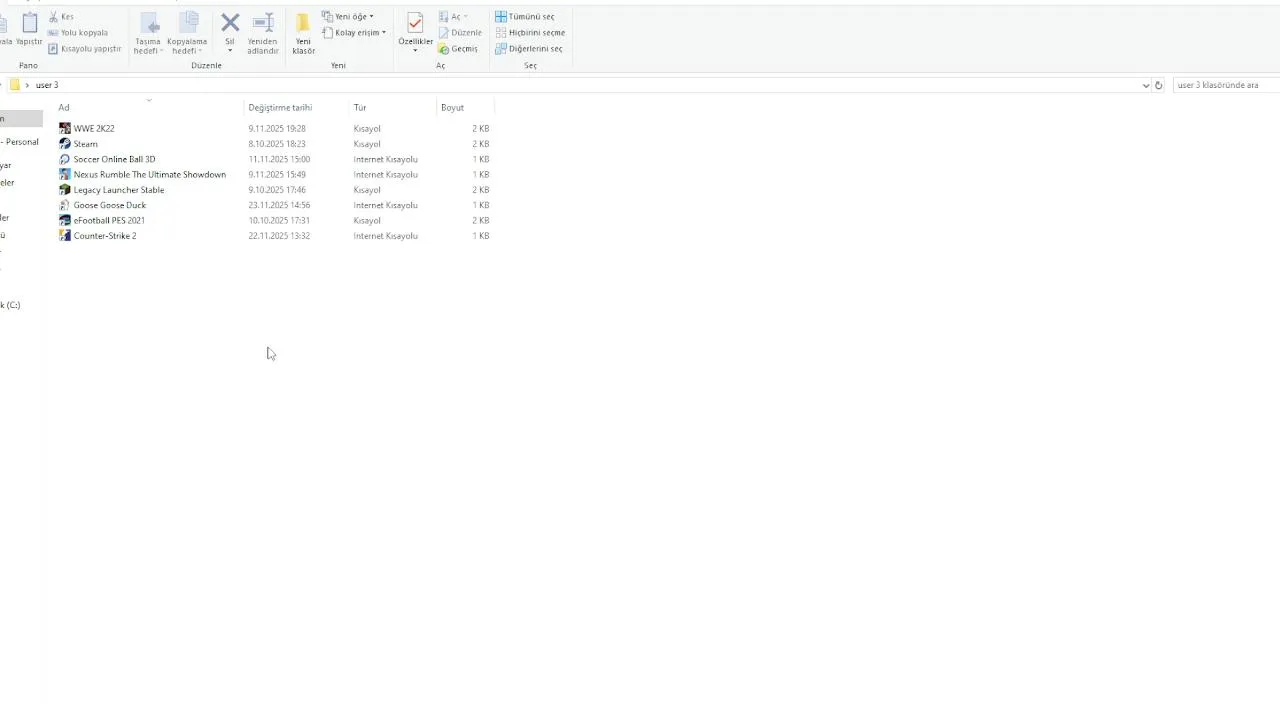This screenshot has width=1280, height=720.
Task: Click the date 23.11.2025 14:56
Action: click(279, 205)
